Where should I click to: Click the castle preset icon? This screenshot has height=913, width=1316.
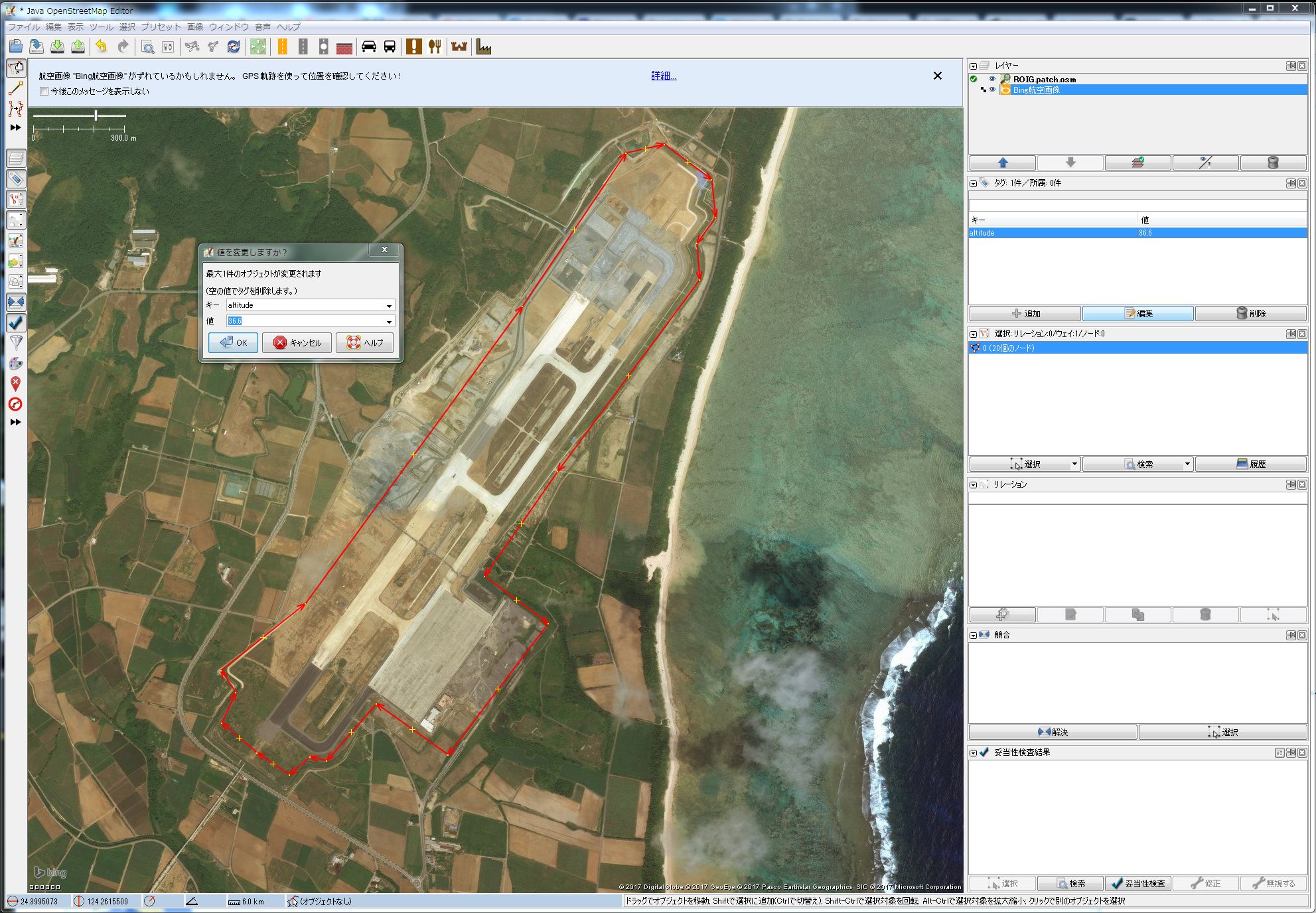[459, 46]
